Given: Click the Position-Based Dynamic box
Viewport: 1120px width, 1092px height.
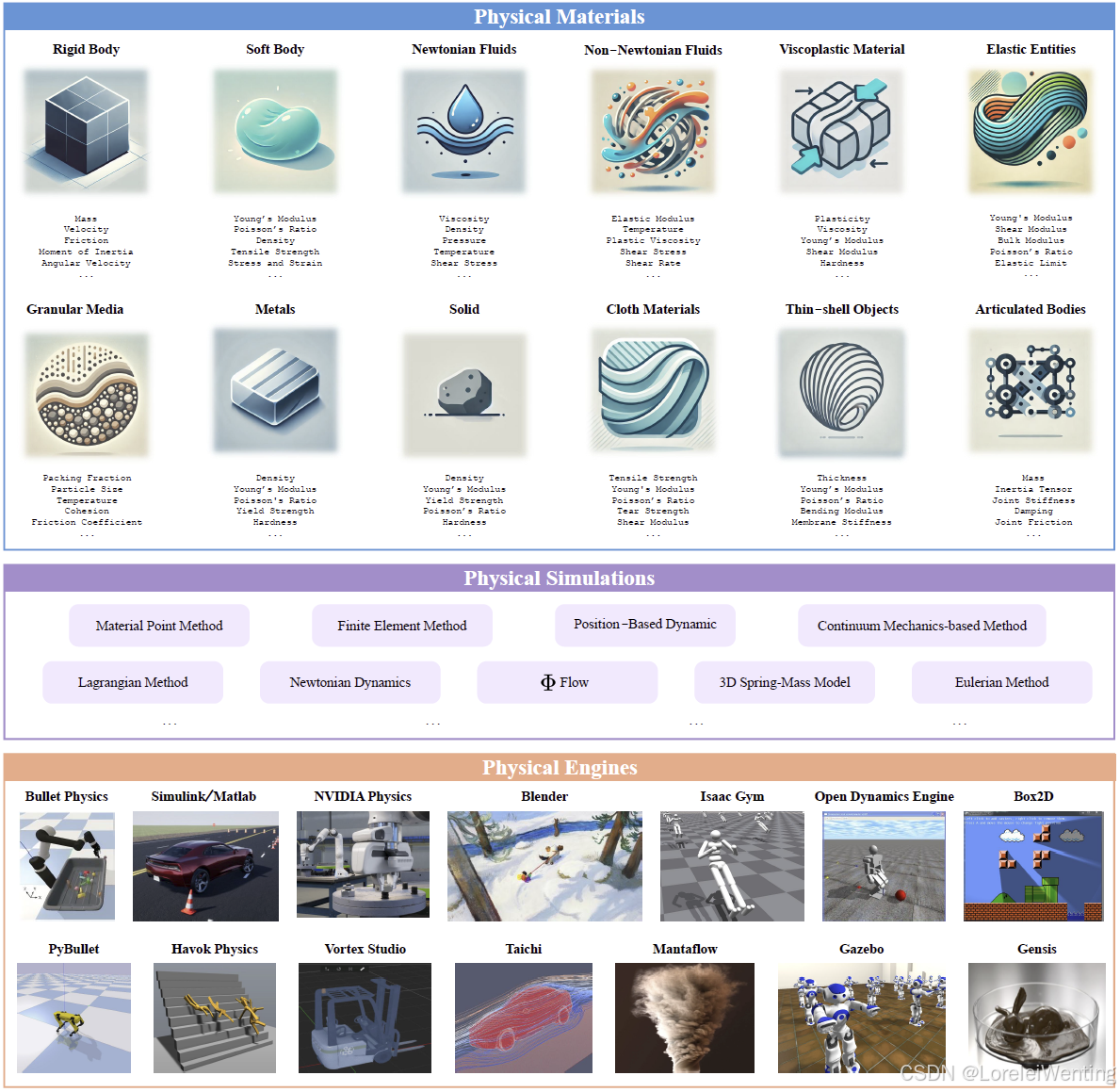Looking at the screenshot, I should [x=645, y=625].
